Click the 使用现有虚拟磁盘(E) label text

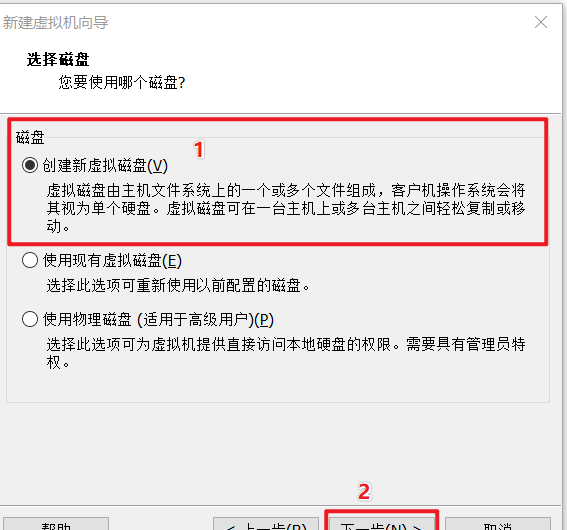pyautogui.click(x=112, y=260)
